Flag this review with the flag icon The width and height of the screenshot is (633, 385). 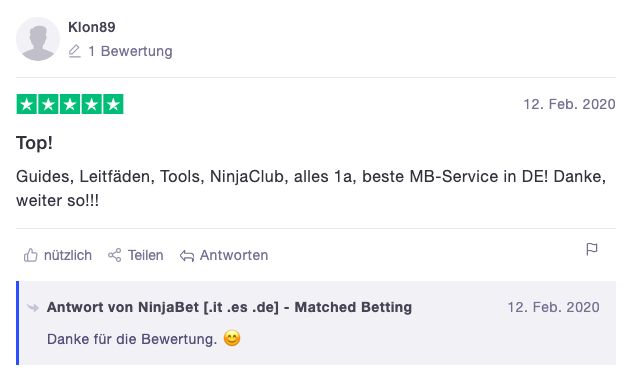[x=592, y=249]
